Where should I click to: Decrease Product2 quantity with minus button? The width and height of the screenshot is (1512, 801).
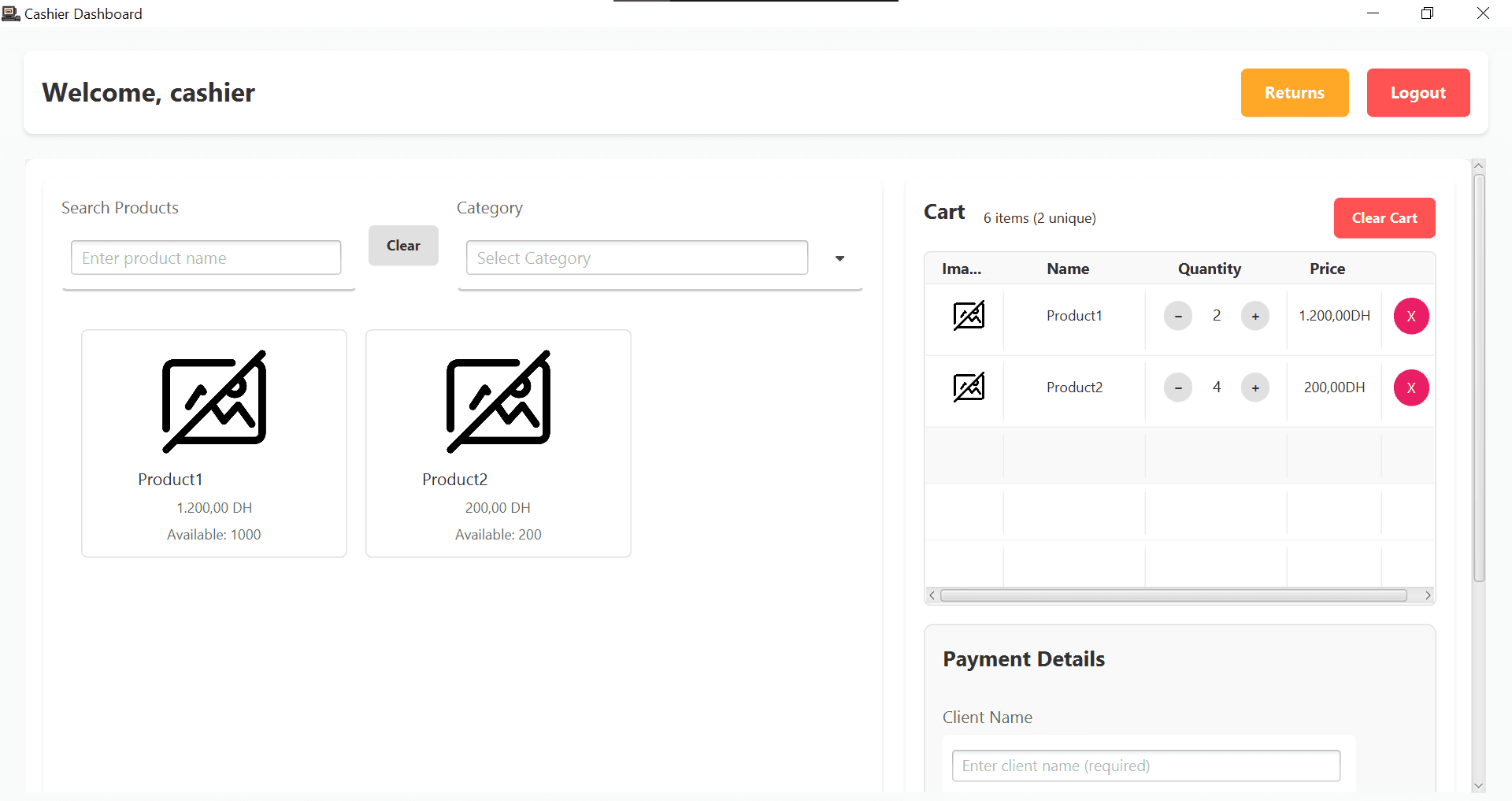click(1177, 388)
